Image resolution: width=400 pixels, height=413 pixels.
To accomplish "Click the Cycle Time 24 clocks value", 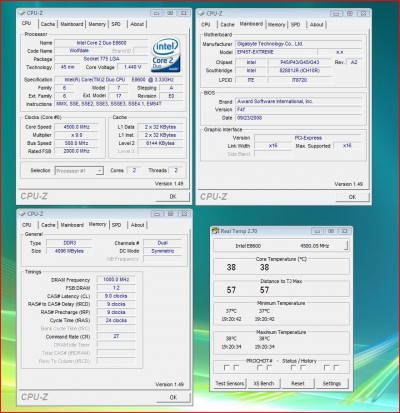I will 116,320.
